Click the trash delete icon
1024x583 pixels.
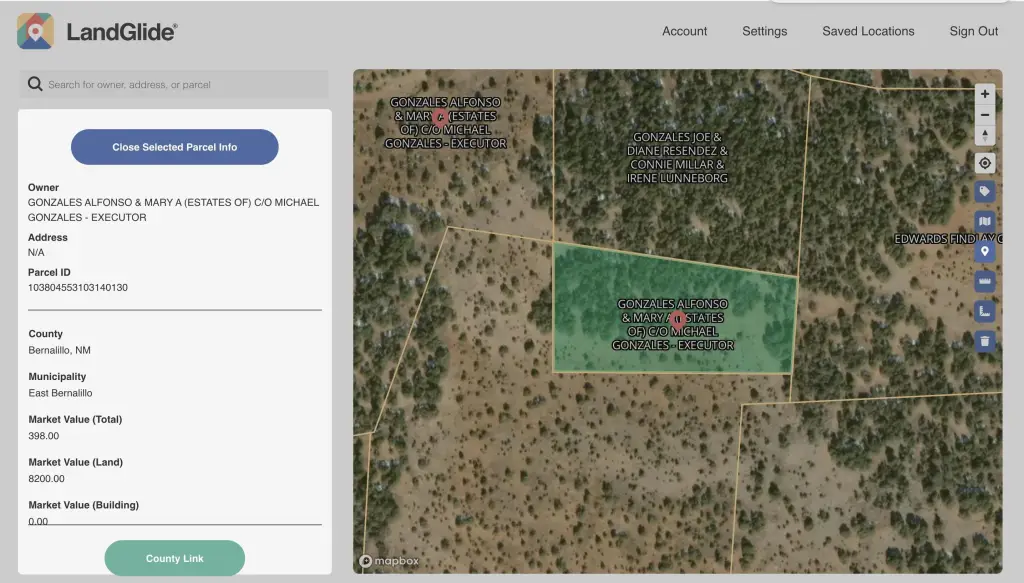985,342
